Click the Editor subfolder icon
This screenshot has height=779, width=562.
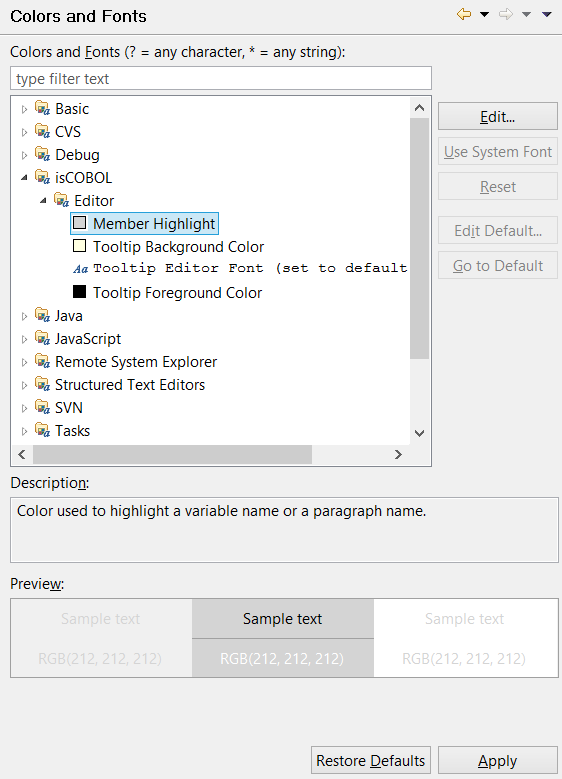[61, 200]
